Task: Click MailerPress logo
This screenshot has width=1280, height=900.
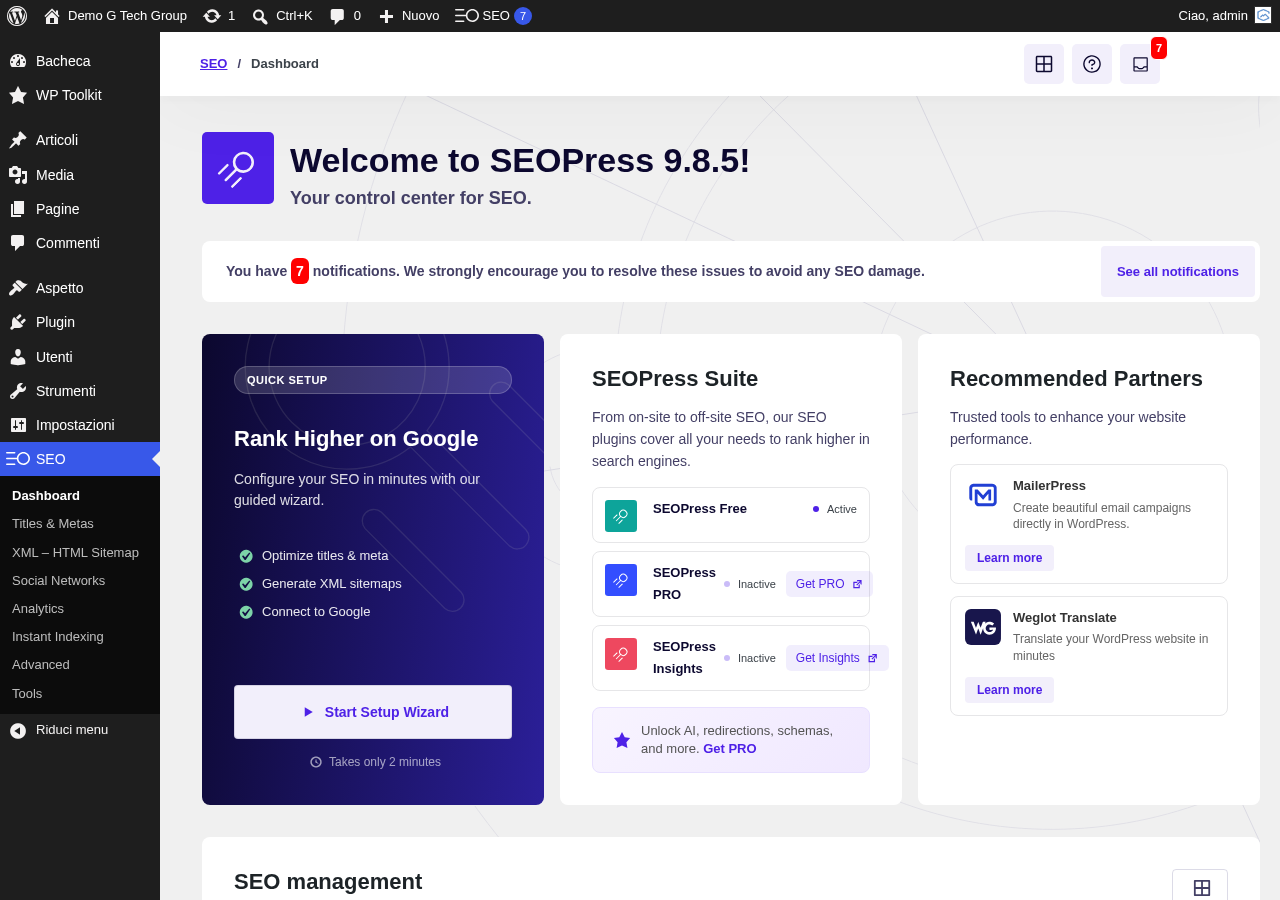Action: [x=983, y=495]
